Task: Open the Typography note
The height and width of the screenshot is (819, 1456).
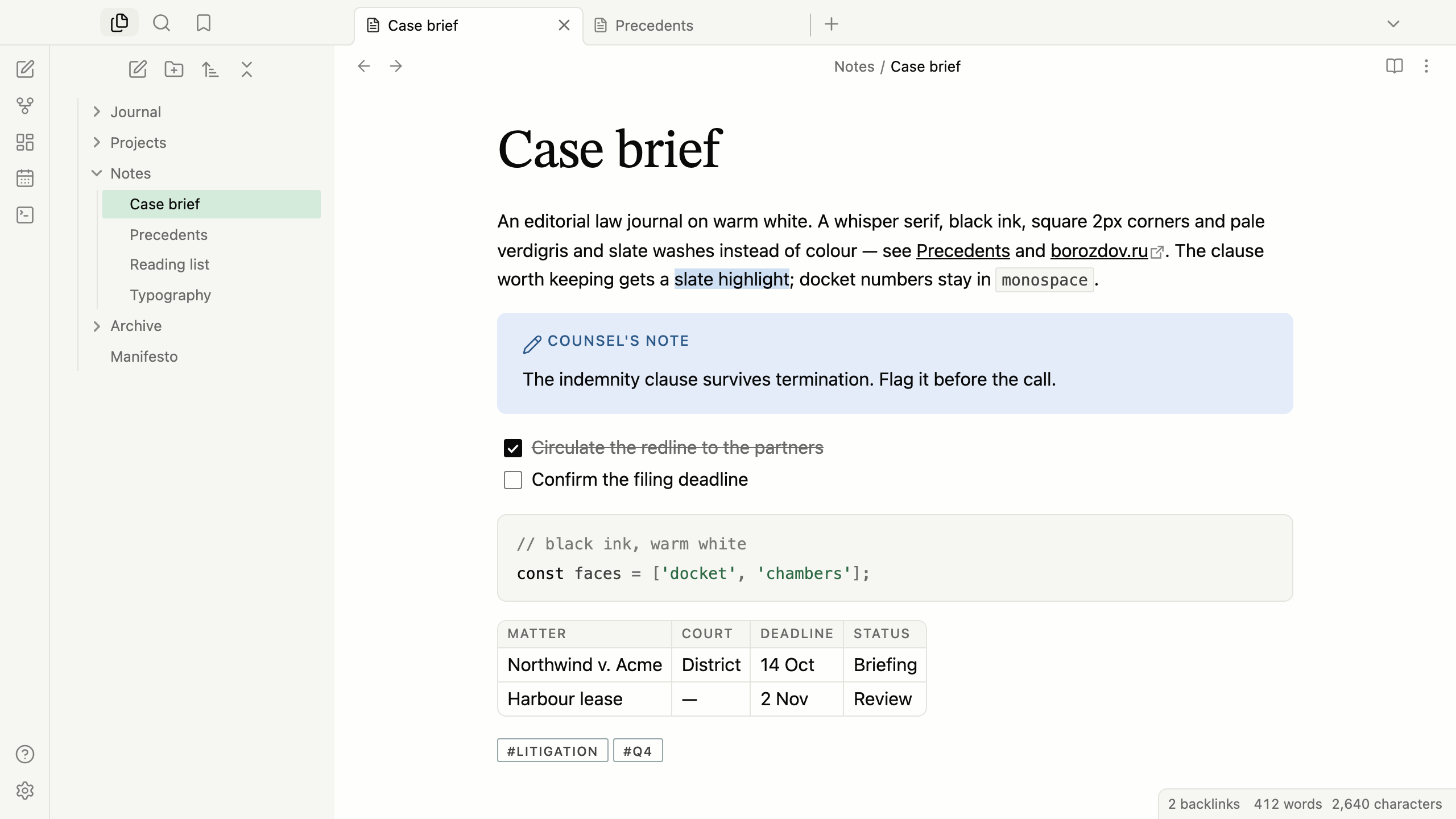Action: pyautogui.click(x=212, y=295)
